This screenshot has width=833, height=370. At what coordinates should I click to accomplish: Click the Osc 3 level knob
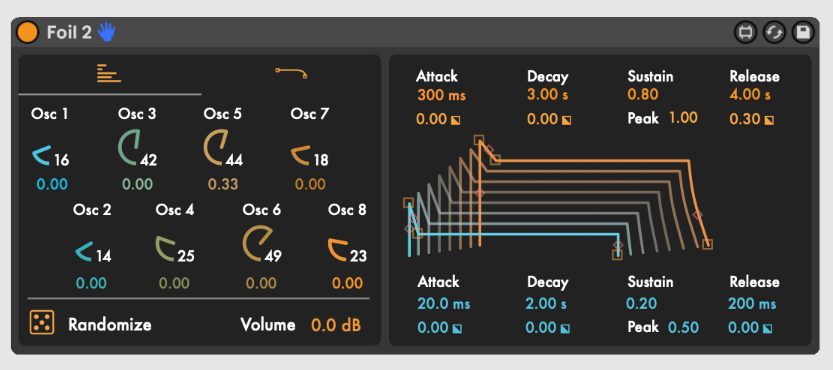[x=129, y=148]
